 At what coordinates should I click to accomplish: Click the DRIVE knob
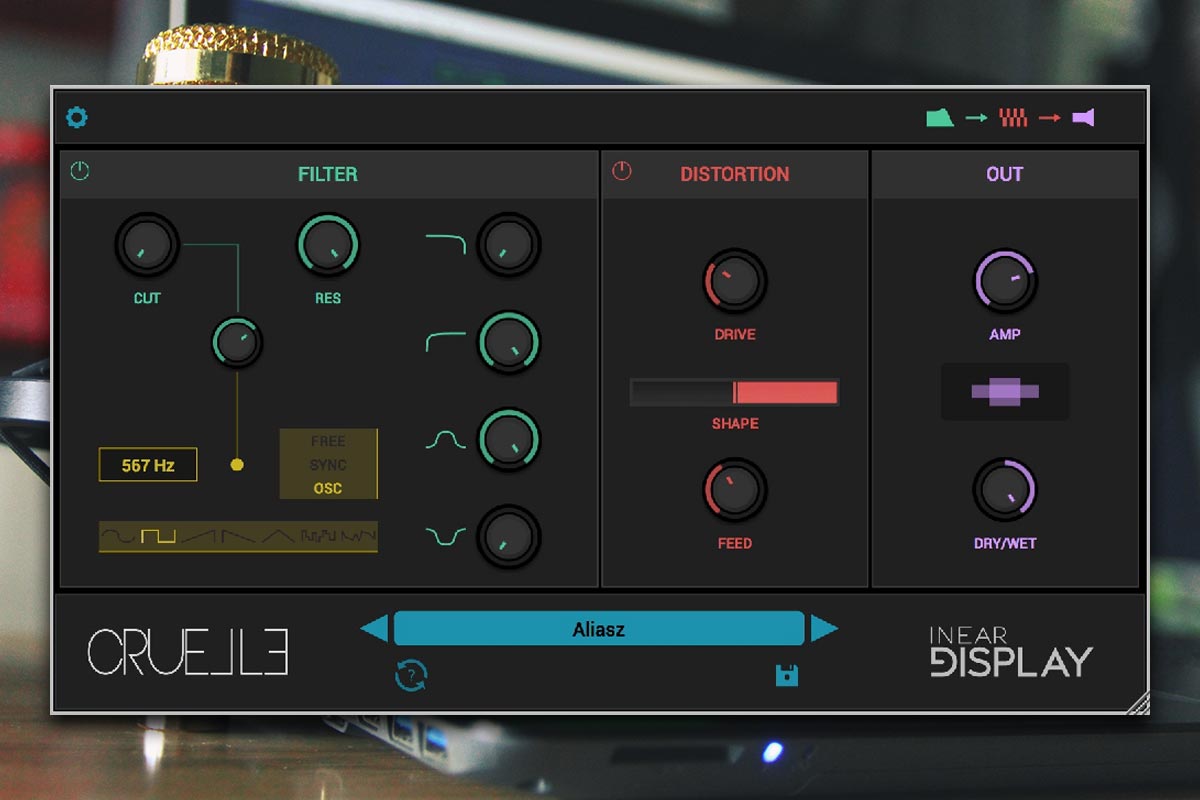[735, 281]
